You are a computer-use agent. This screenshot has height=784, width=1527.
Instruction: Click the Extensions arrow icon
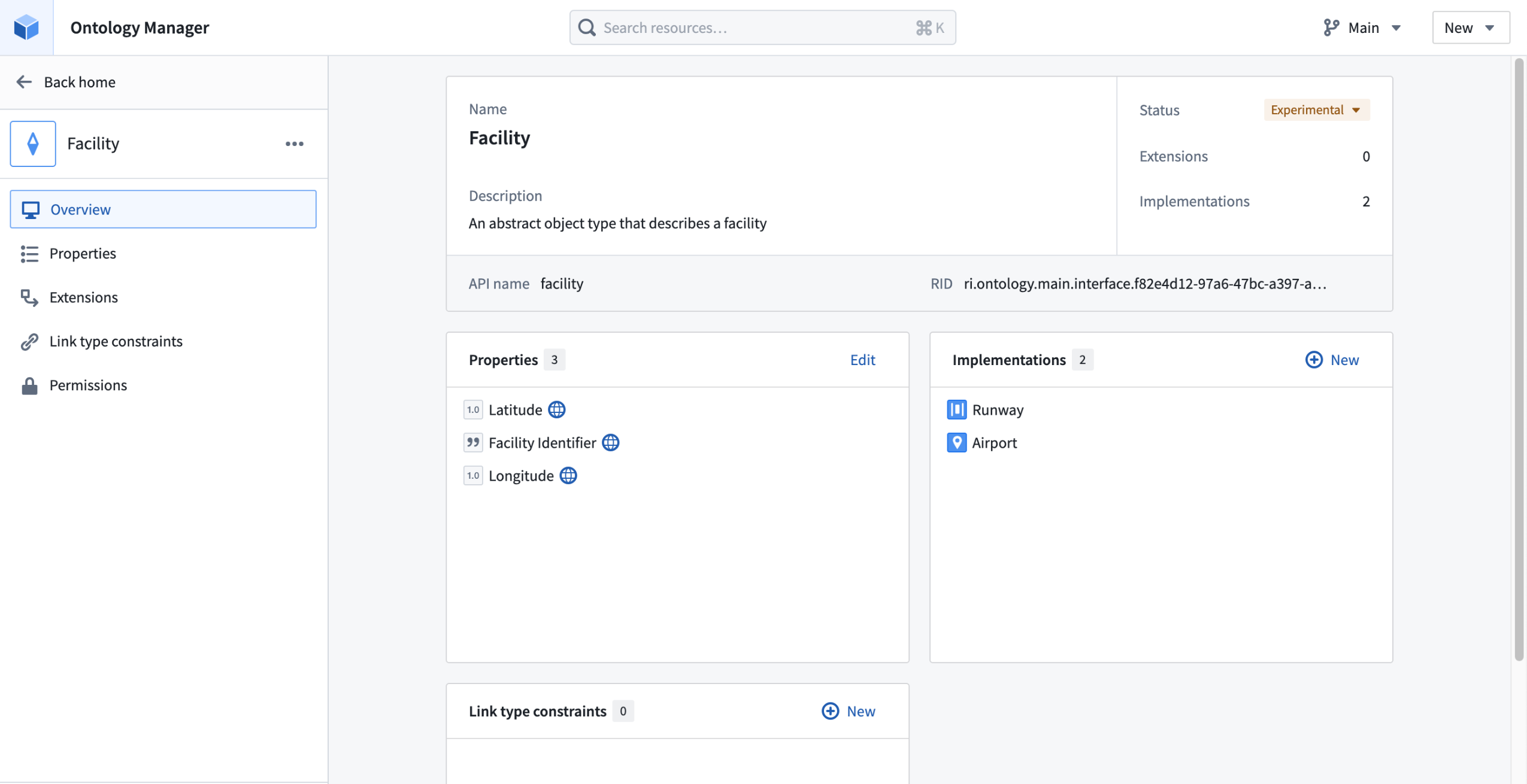pyautogui.click(x=29, y=297)
